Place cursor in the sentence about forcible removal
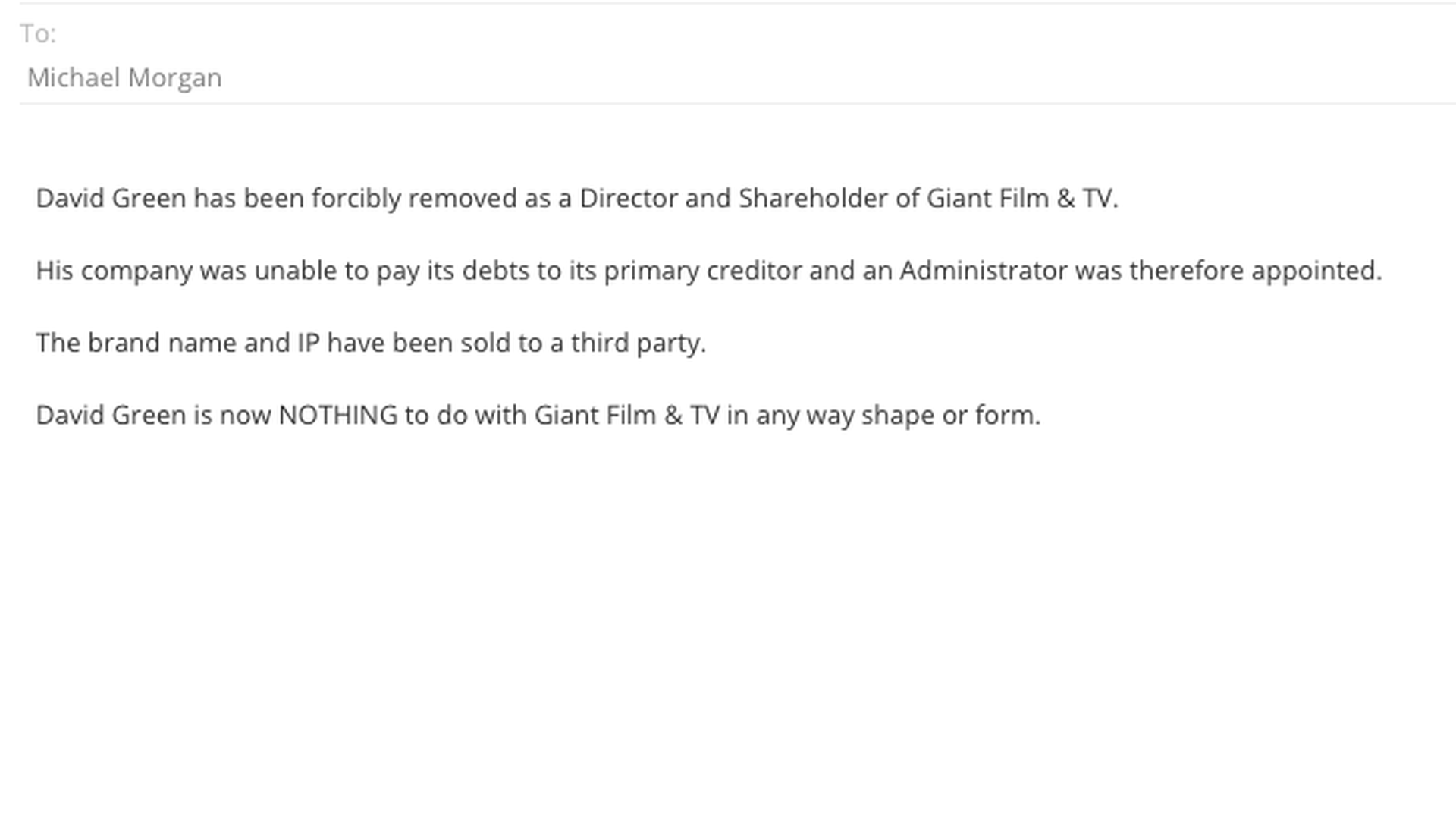 (577, 198)
